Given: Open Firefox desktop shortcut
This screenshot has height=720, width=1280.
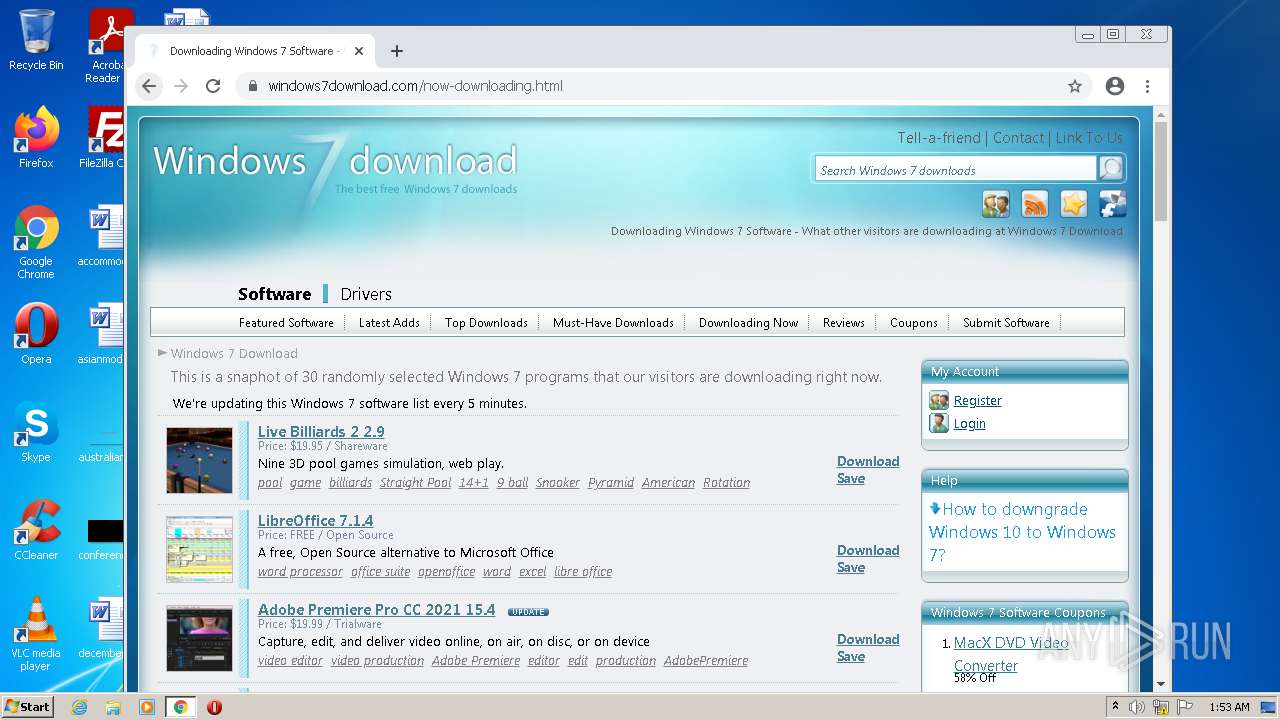Looking at the screenshot, I should pyautogui.click(x=36, y=137).
